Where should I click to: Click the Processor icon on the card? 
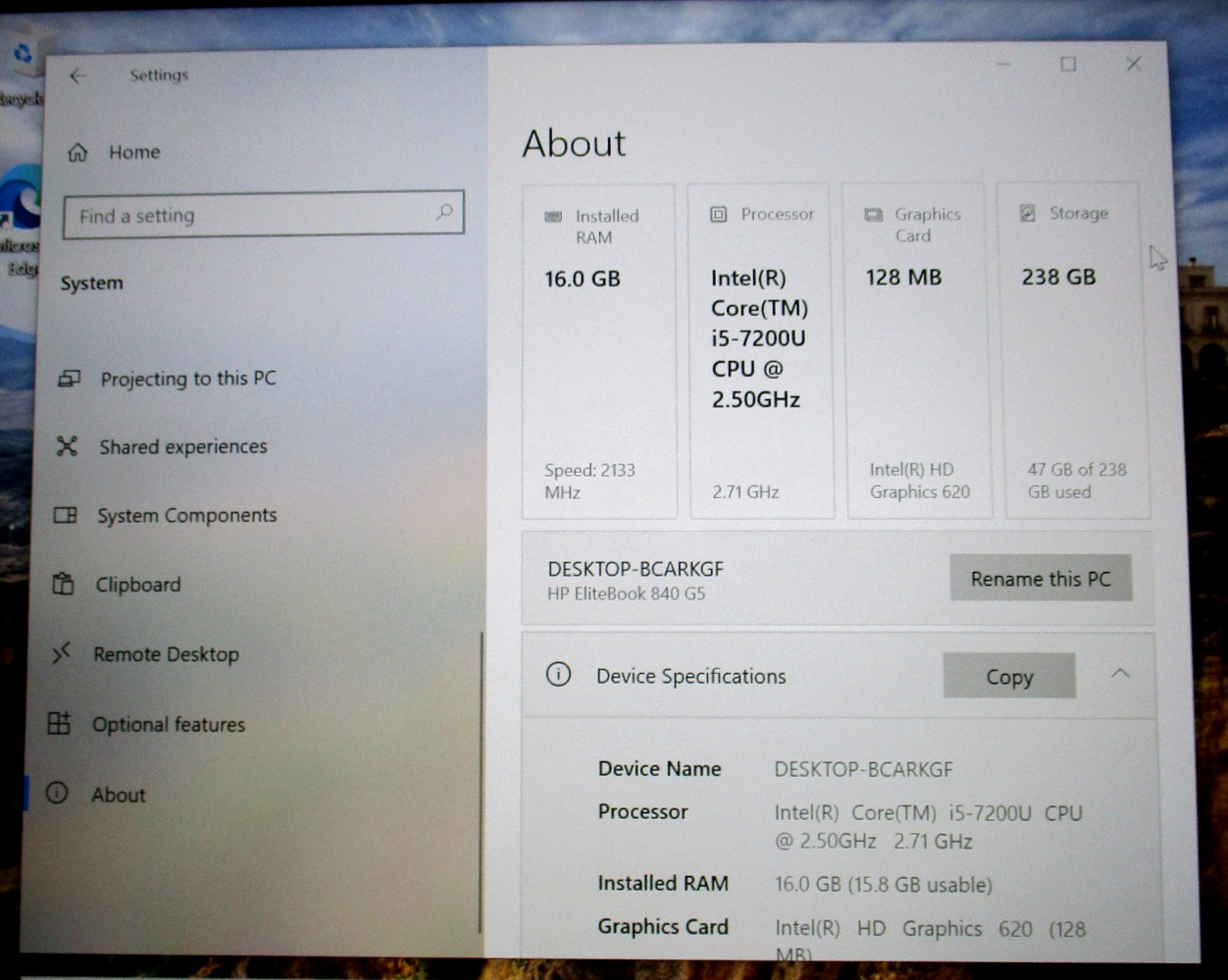click(718, 214)
